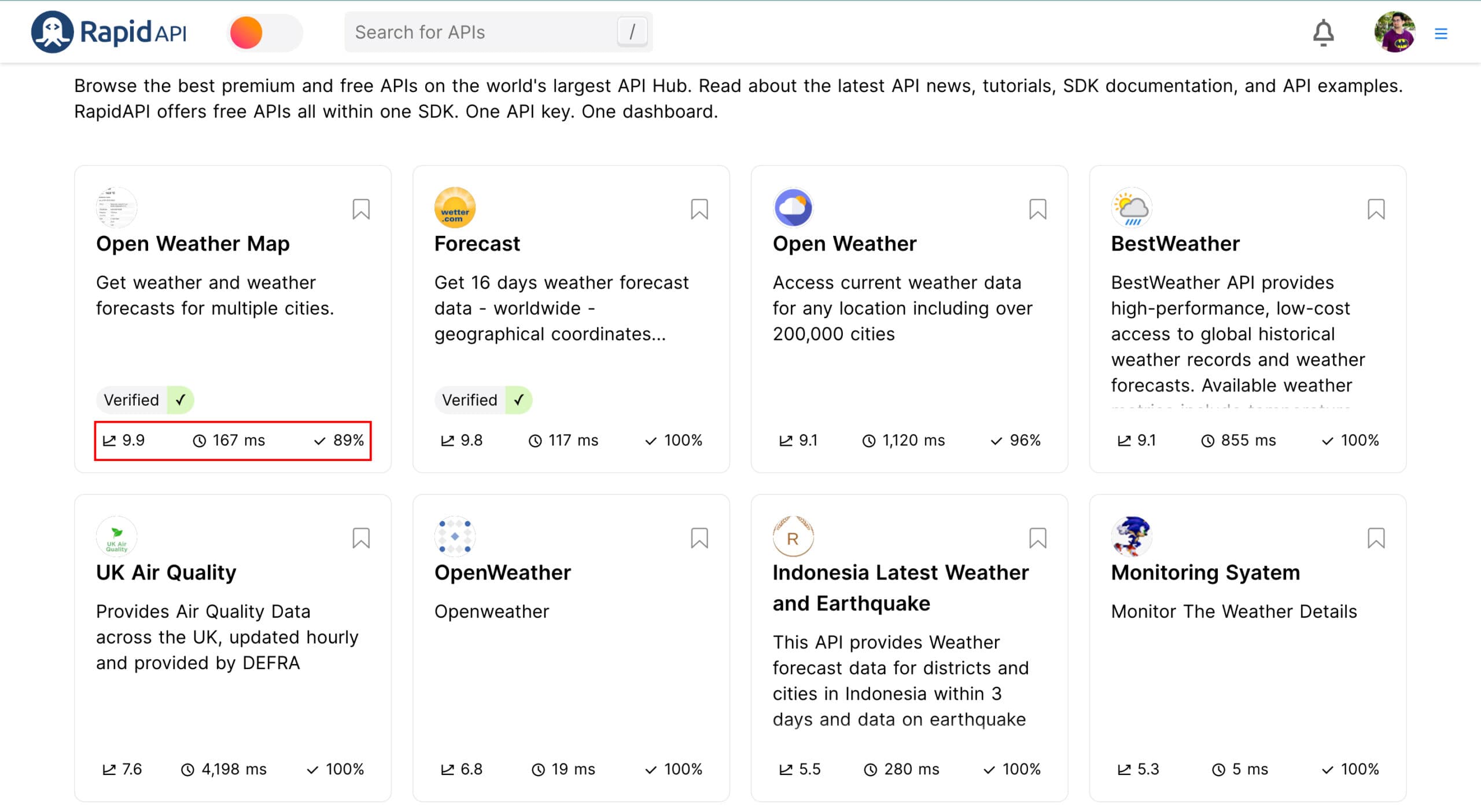This screenshot has width=1481, height=812.
Task: Click the UK Air Quality leaf logo
Action: tap(116, 536)
